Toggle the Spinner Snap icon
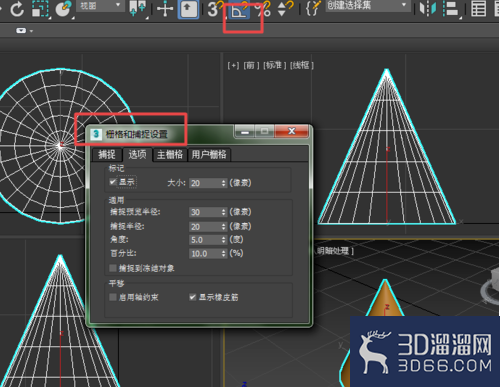 tap(285, 9)
